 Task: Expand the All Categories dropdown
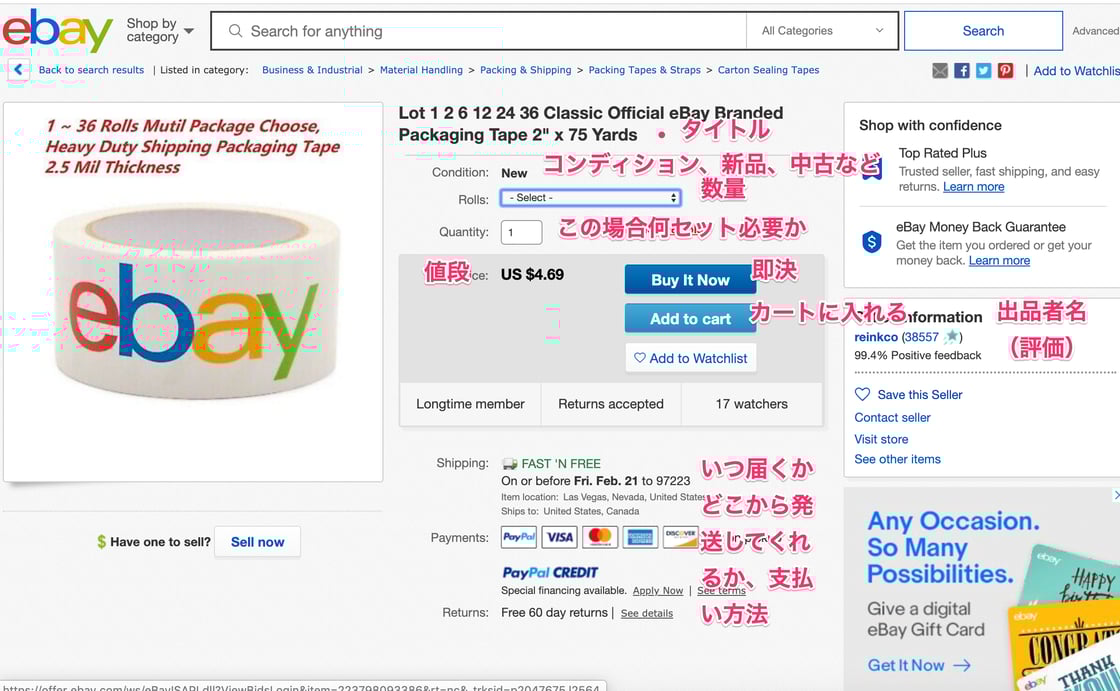[822, 31]
